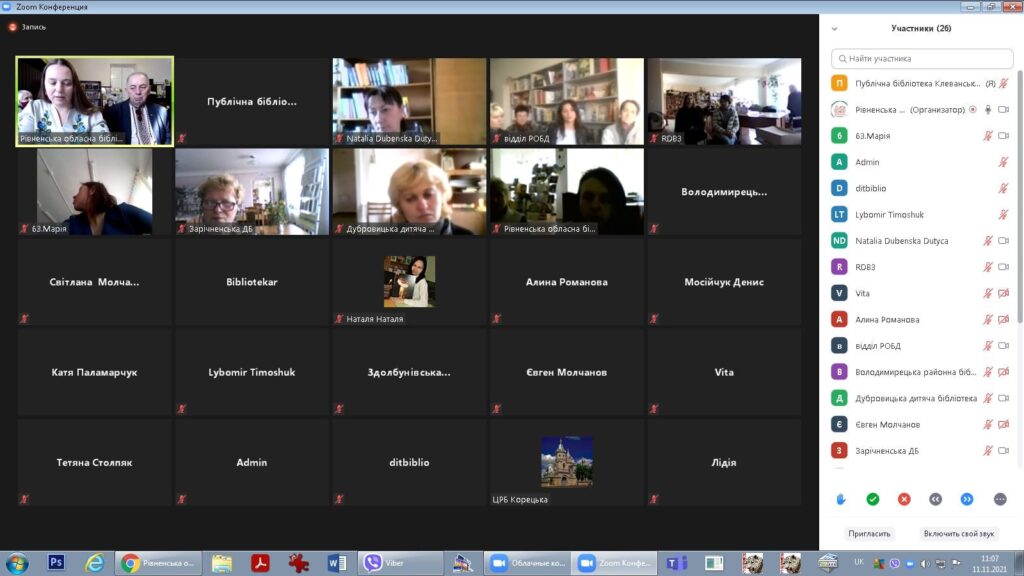Image resolution: width=1024 pixels, height=576 pixels.
Task: Click the green 'yes' checkmark reaction
Action: 873,499
